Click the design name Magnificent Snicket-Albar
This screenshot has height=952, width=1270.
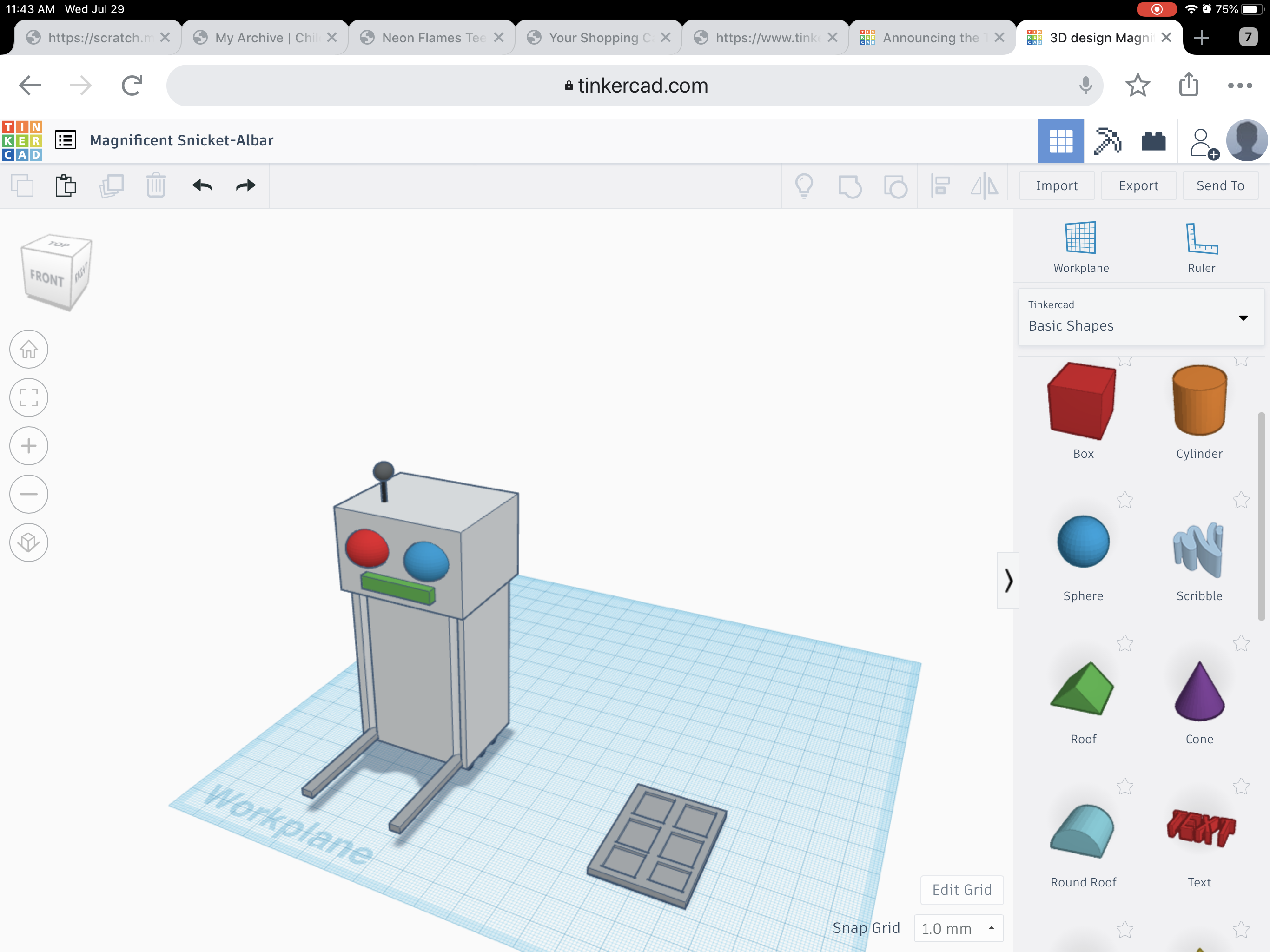(x=181, y=140)
